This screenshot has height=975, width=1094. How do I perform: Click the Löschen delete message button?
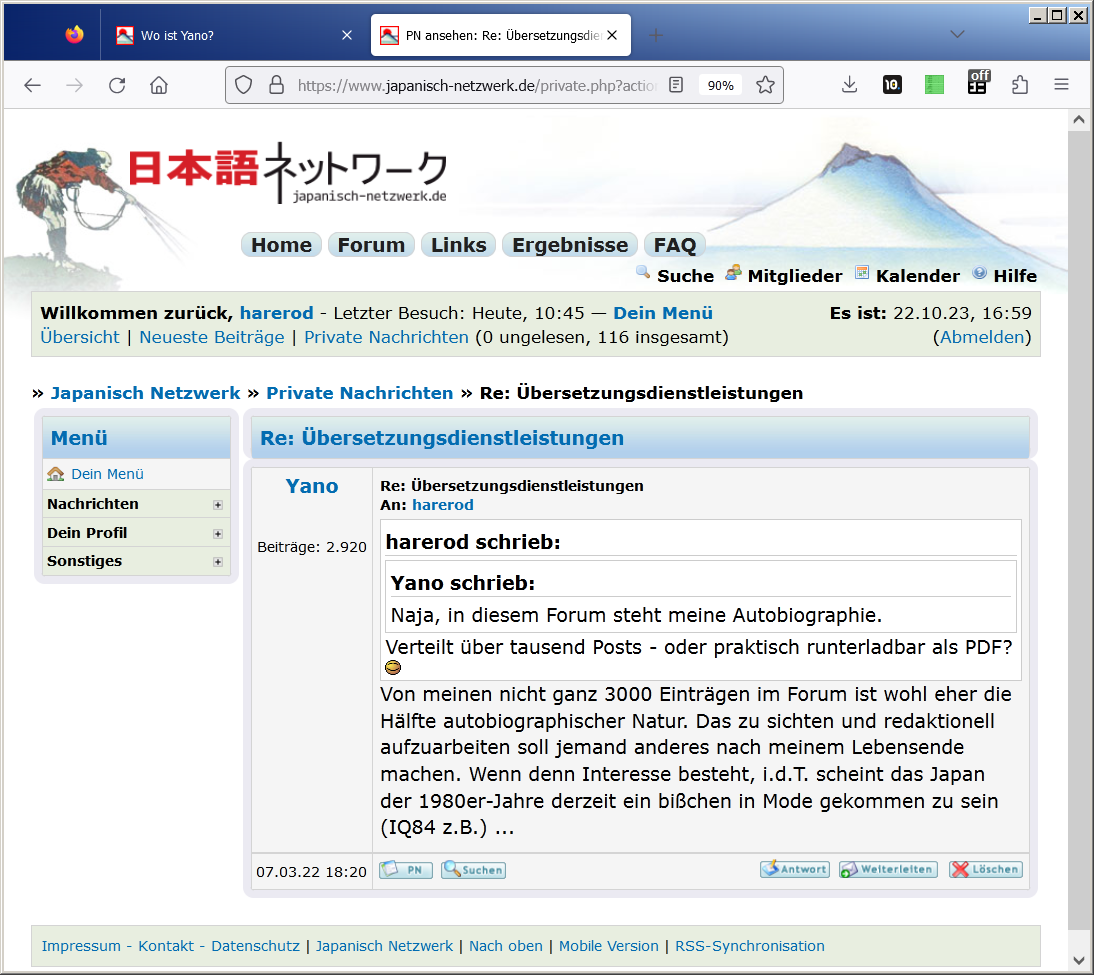[x=985, y=870]
